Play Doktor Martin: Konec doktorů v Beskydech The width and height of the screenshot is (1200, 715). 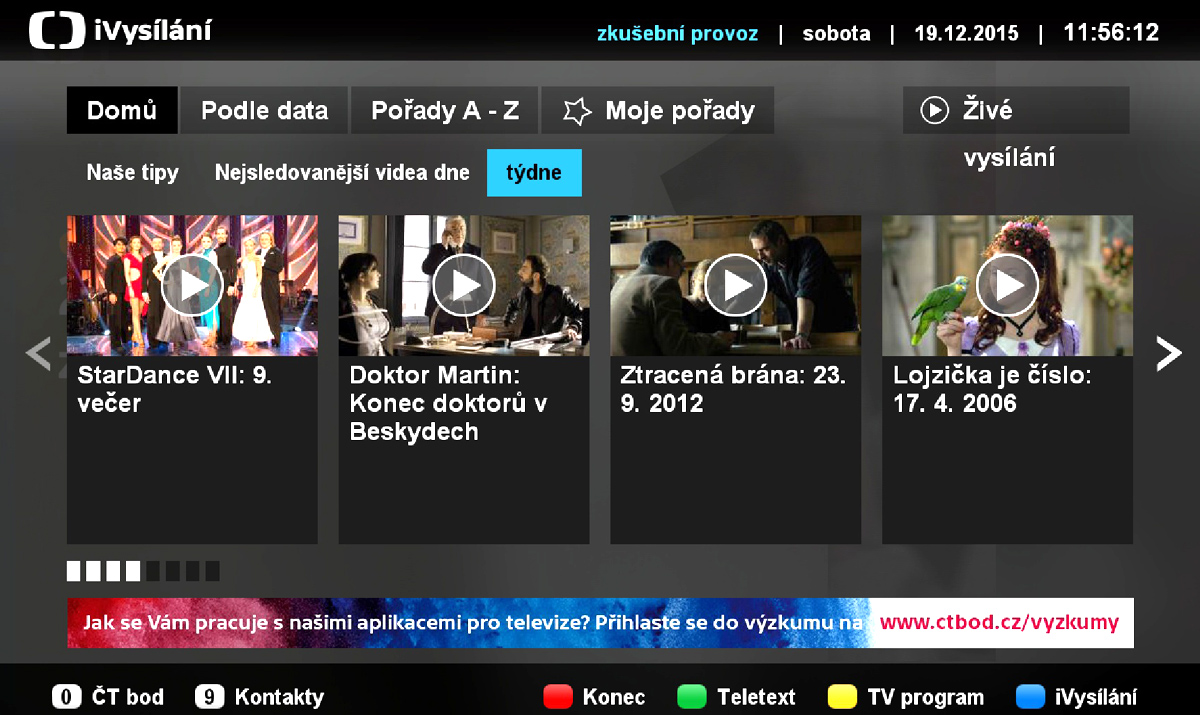pos(465,285)
